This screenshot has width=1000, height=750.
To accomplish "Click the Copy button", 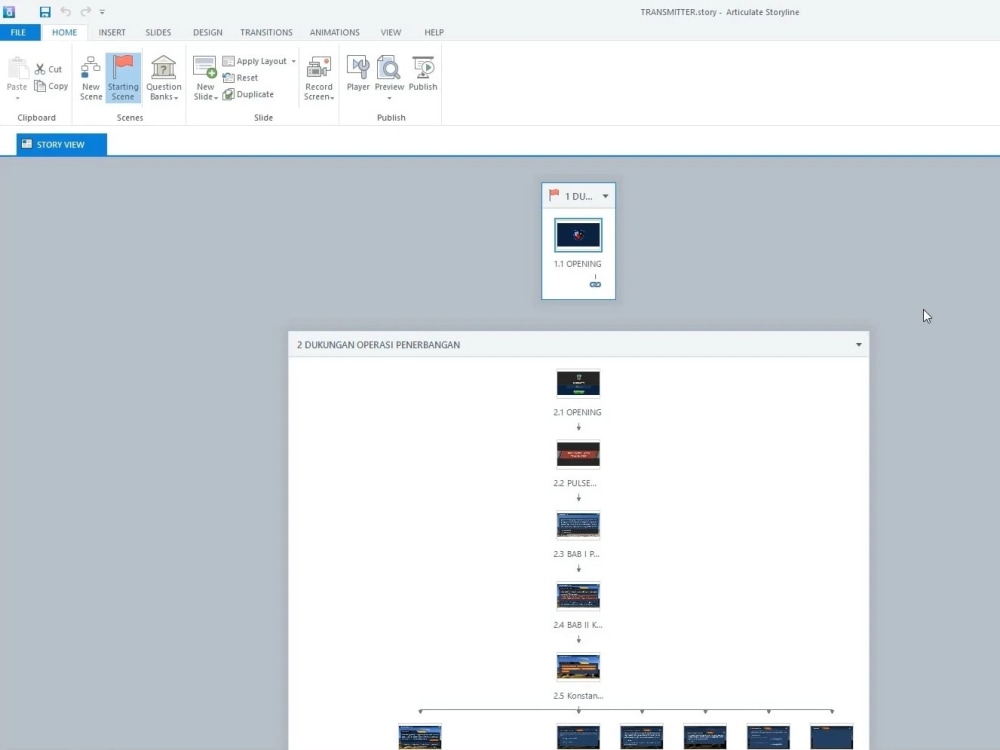I will [x=51, y=86].
